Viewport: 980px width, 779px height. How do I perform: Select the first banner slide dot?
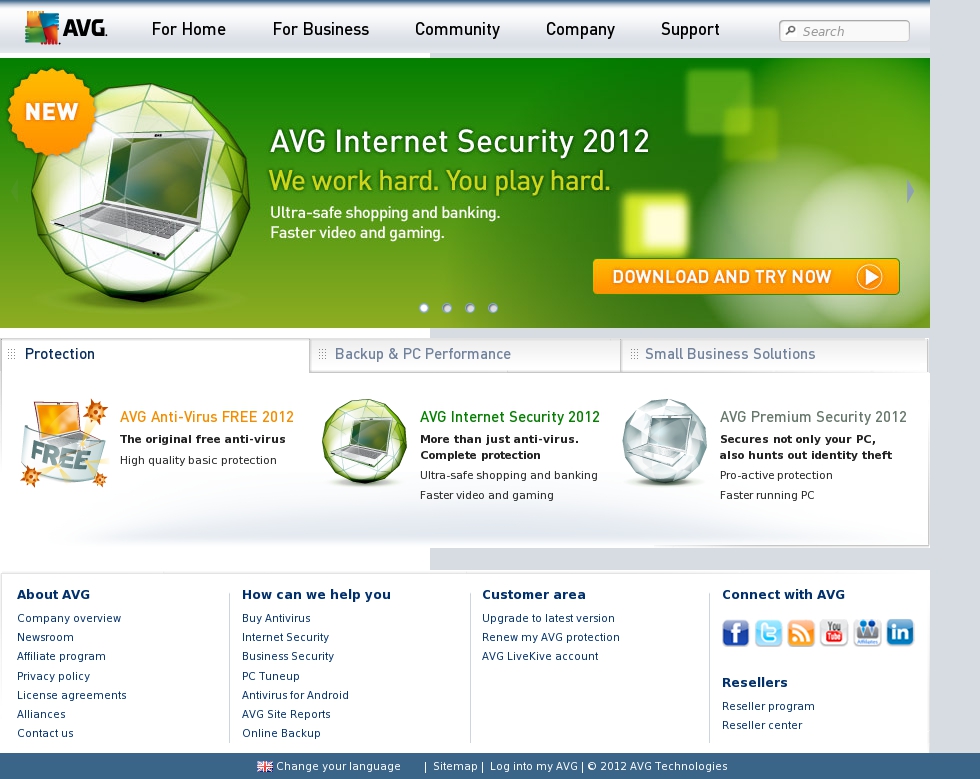click(x=424, y=308)
